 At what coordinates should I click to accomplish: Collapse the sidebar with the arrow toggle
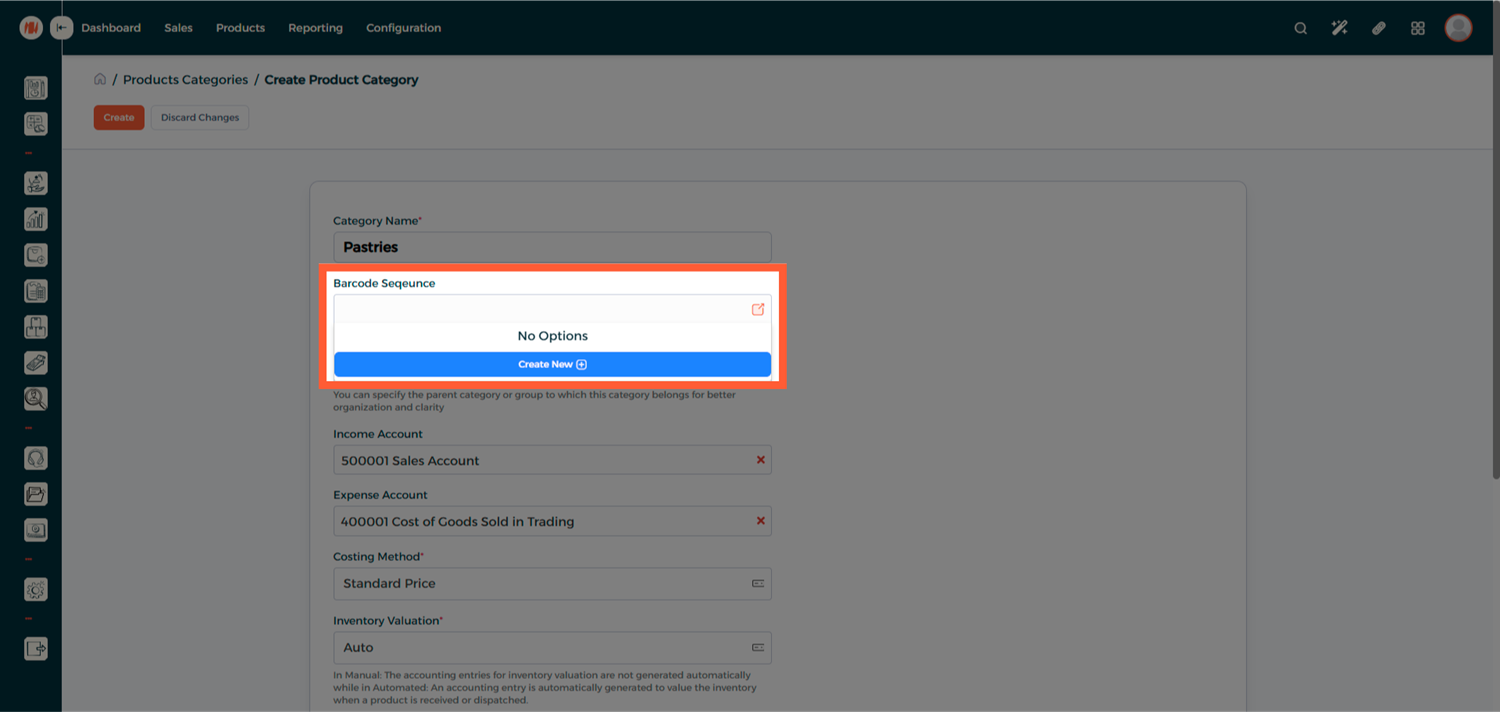(62, 28)
